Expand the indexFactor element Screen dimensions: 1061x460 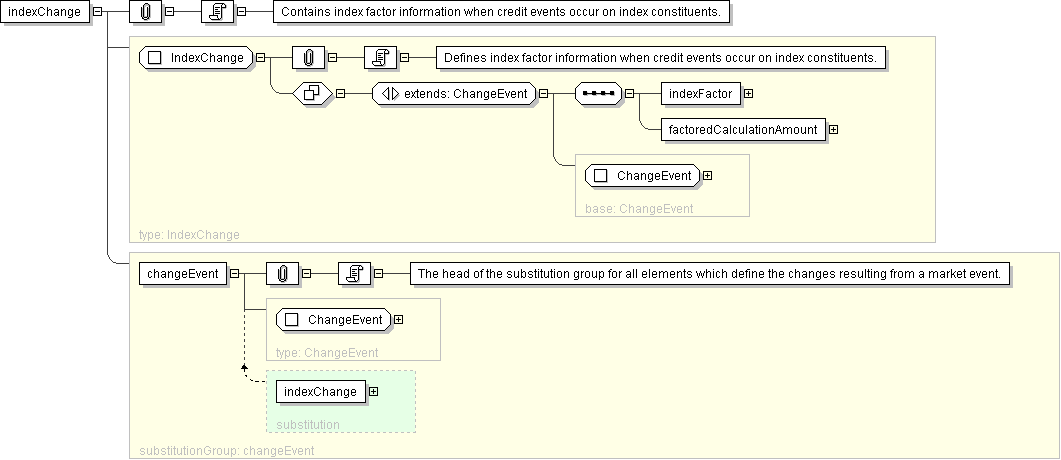pyautogui.click(x=748, y=94)
